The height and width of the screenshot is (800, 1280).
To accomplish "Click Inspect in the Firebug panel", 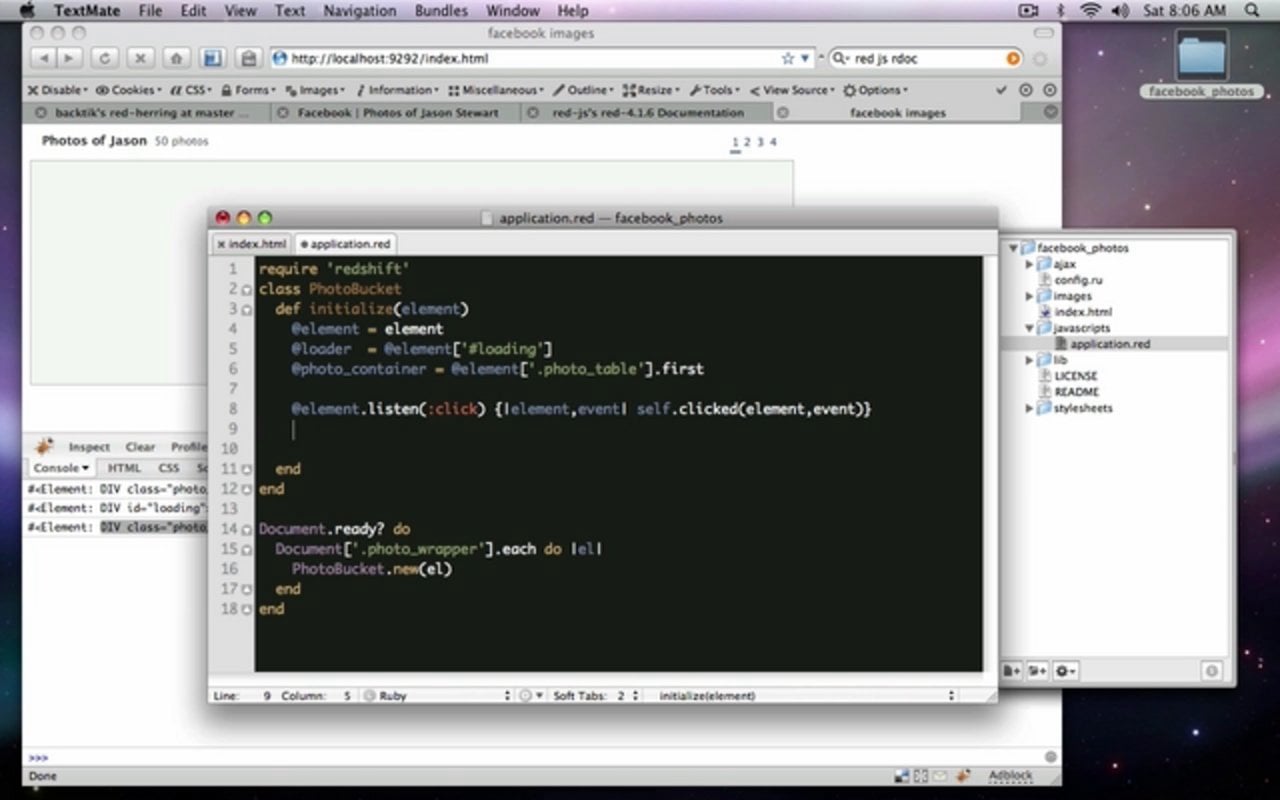I will 89,447.
